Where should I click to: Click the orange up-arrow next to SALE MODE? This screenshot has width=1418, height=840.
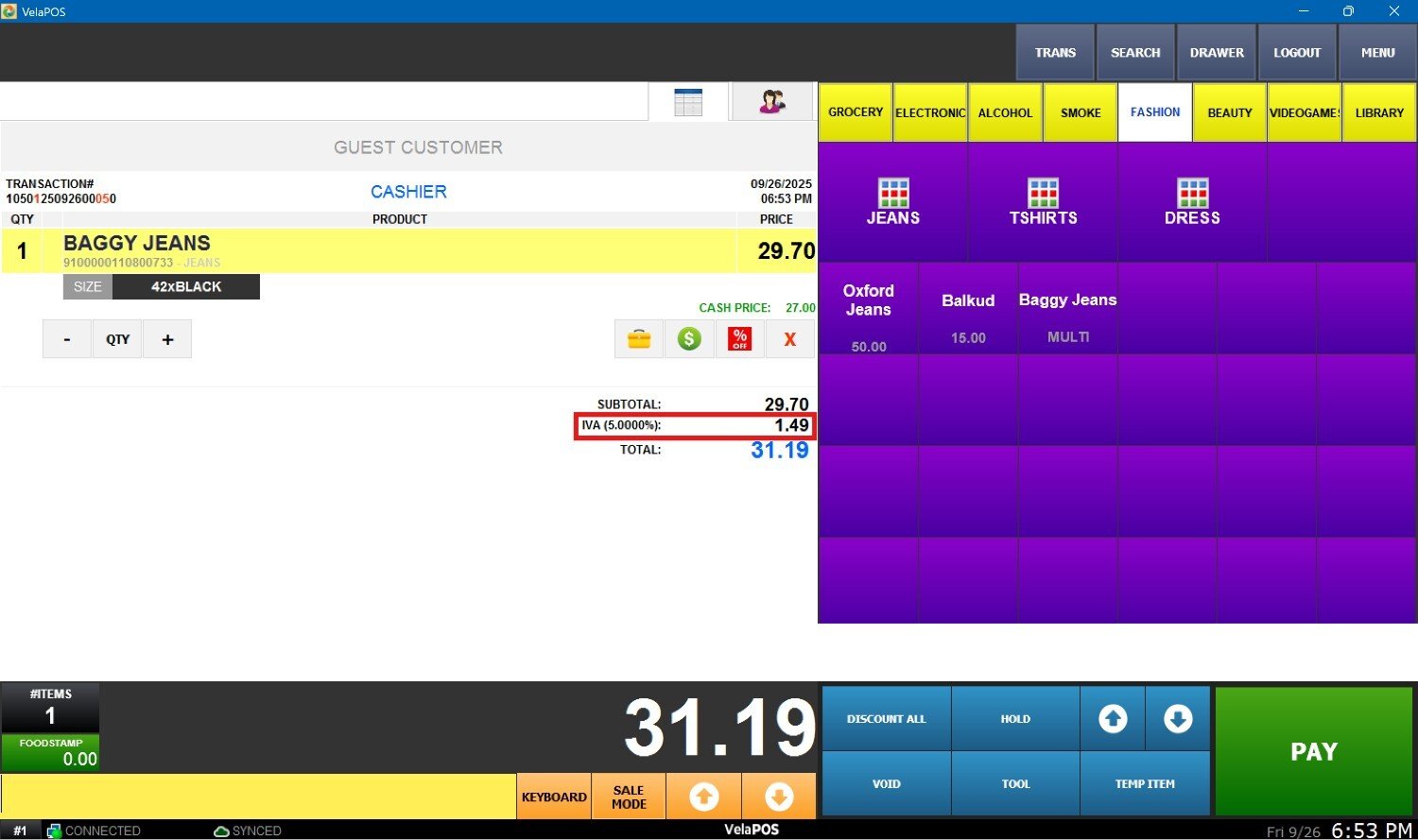tap(703, 797)
